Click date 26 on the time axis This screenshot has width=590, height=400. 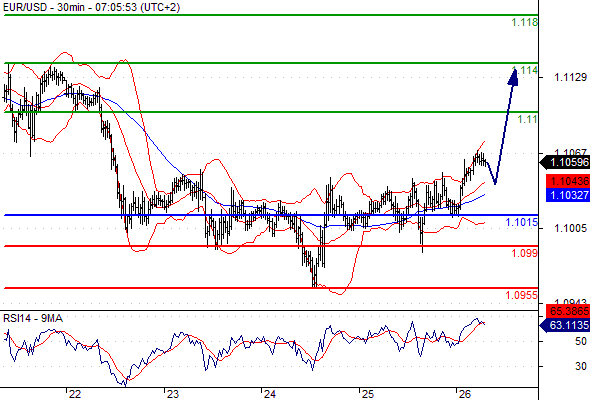465,394
